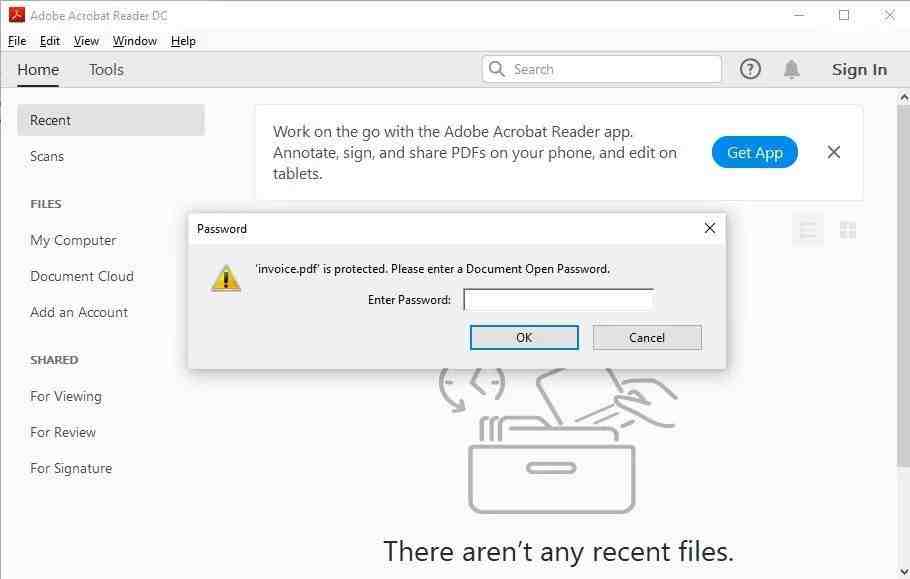Click the search magnifier icon
This screenshot has width=910, height=579.
(x=497, y=69)
